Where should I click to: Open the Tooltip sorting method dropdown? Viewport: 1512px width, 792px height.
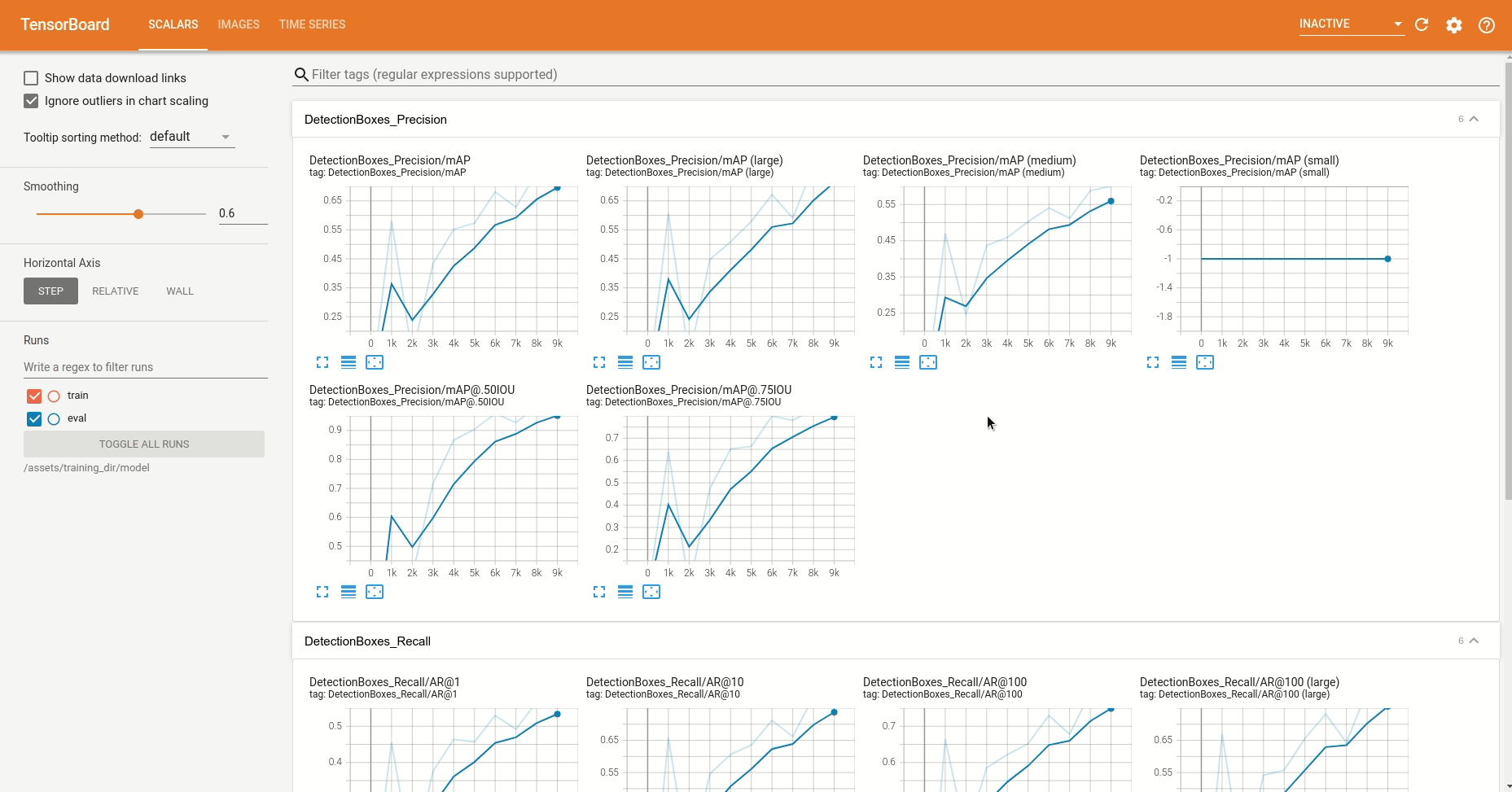(x=192, y=137)
